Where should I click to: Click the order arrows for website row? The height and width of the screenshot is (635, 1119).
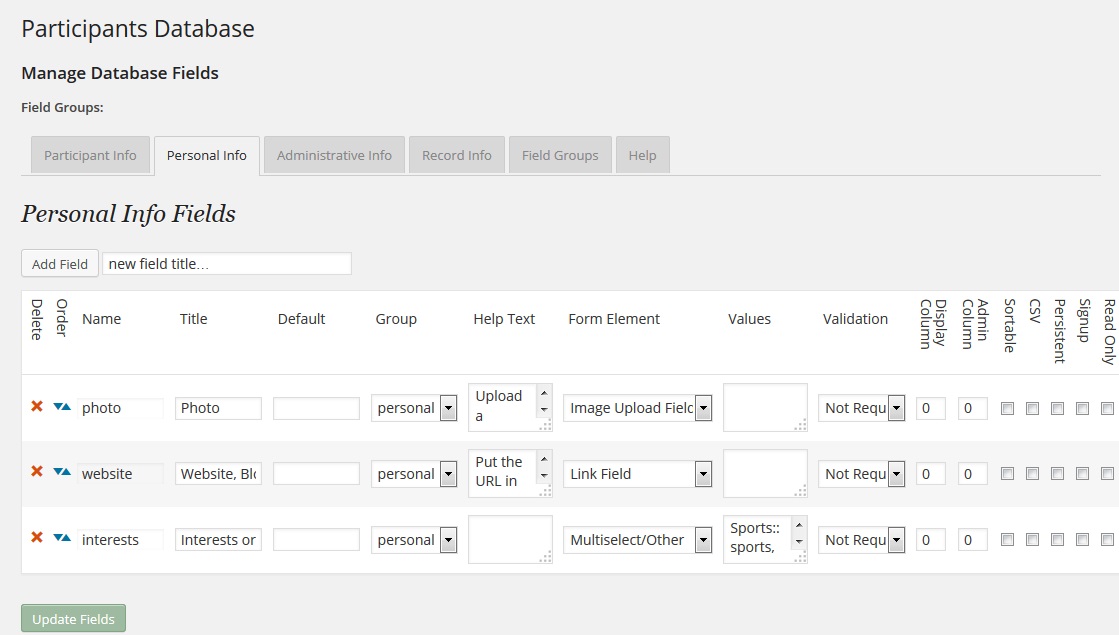tap(62, 472)
